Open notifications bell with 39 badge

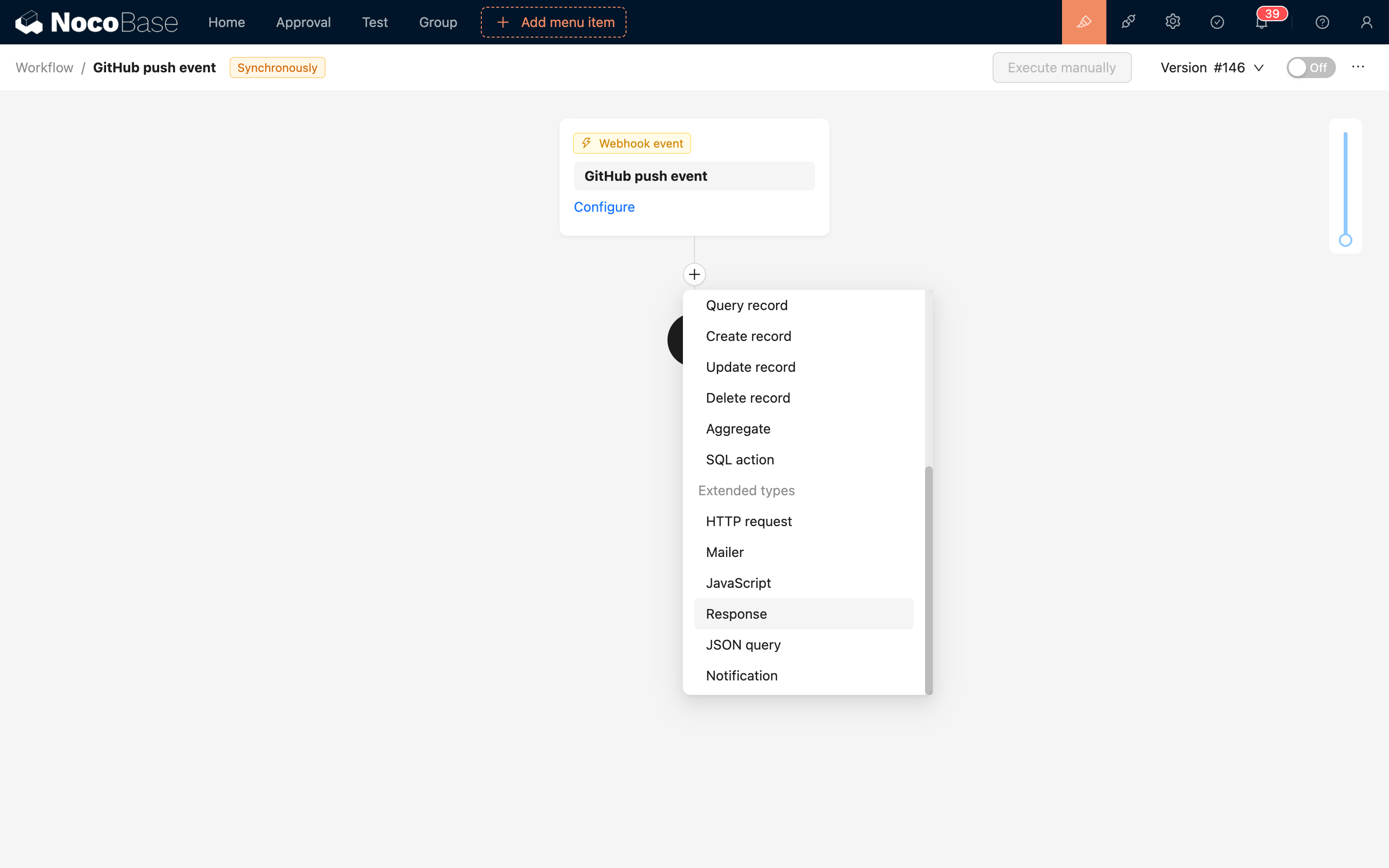(1262, 23)
